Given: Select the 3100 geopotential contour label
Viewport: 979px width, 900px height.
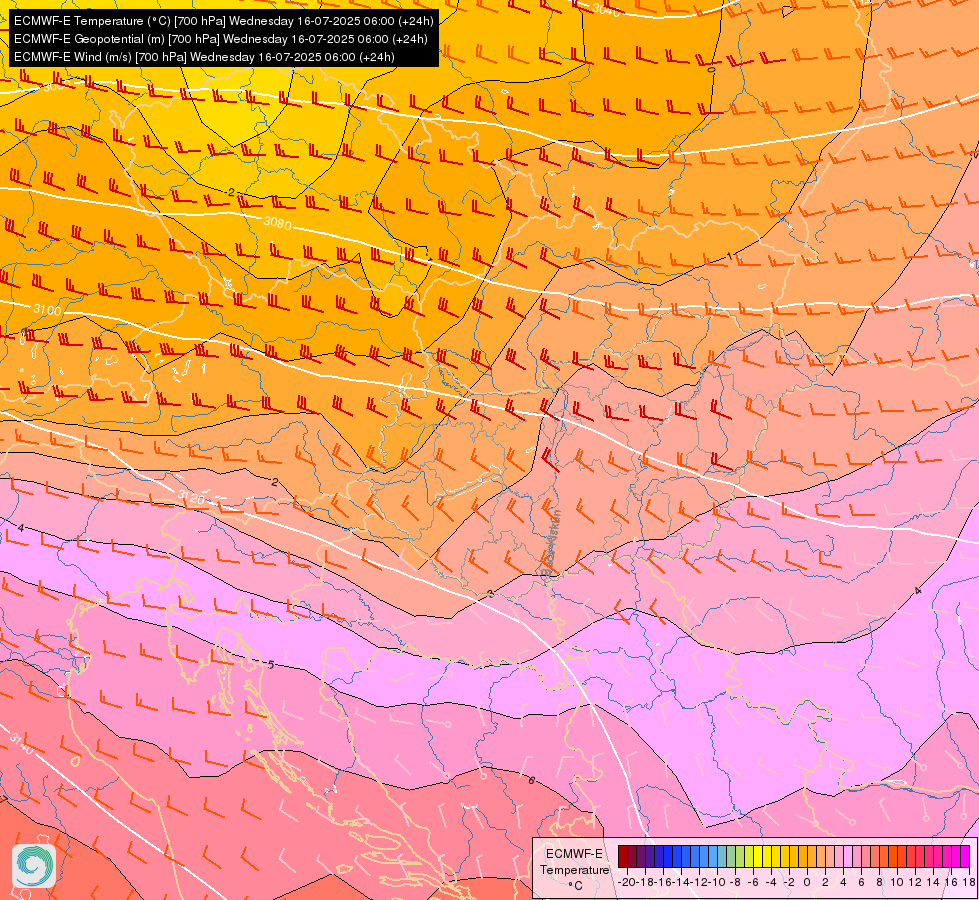Looking at the screenshot, I should tap(47, 310).
